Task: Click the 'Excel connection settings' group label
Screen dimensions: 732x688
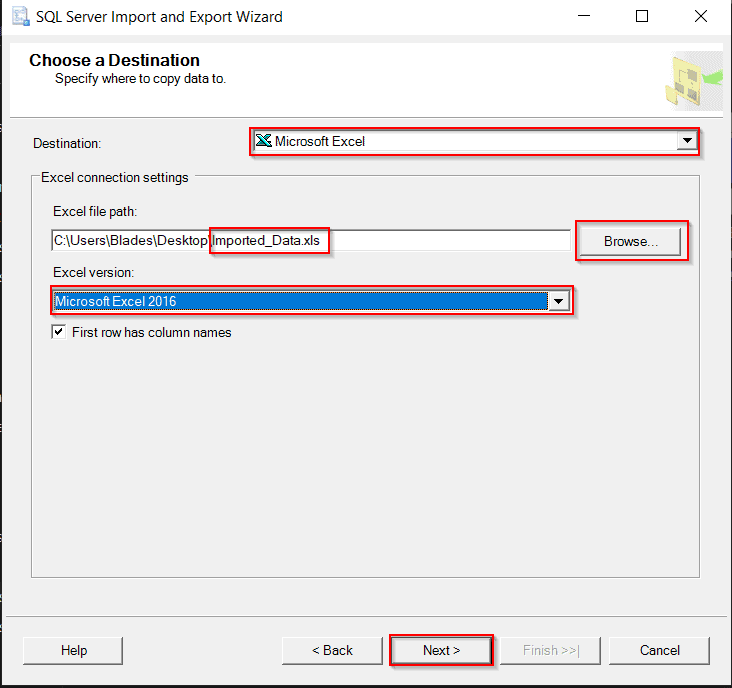Action: [114, 177]
